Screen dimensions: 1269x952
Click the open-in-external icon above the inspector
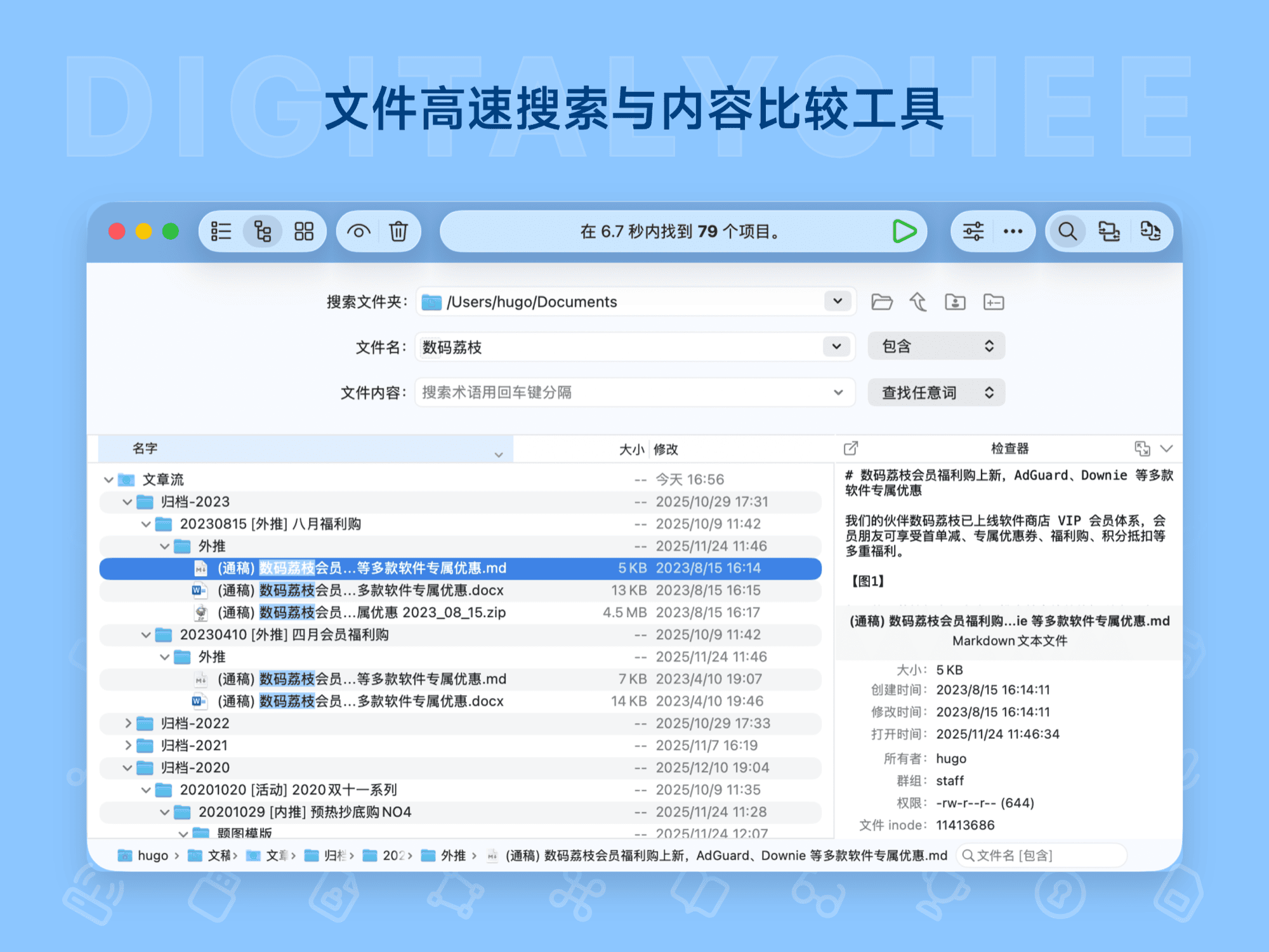(850, 448)
